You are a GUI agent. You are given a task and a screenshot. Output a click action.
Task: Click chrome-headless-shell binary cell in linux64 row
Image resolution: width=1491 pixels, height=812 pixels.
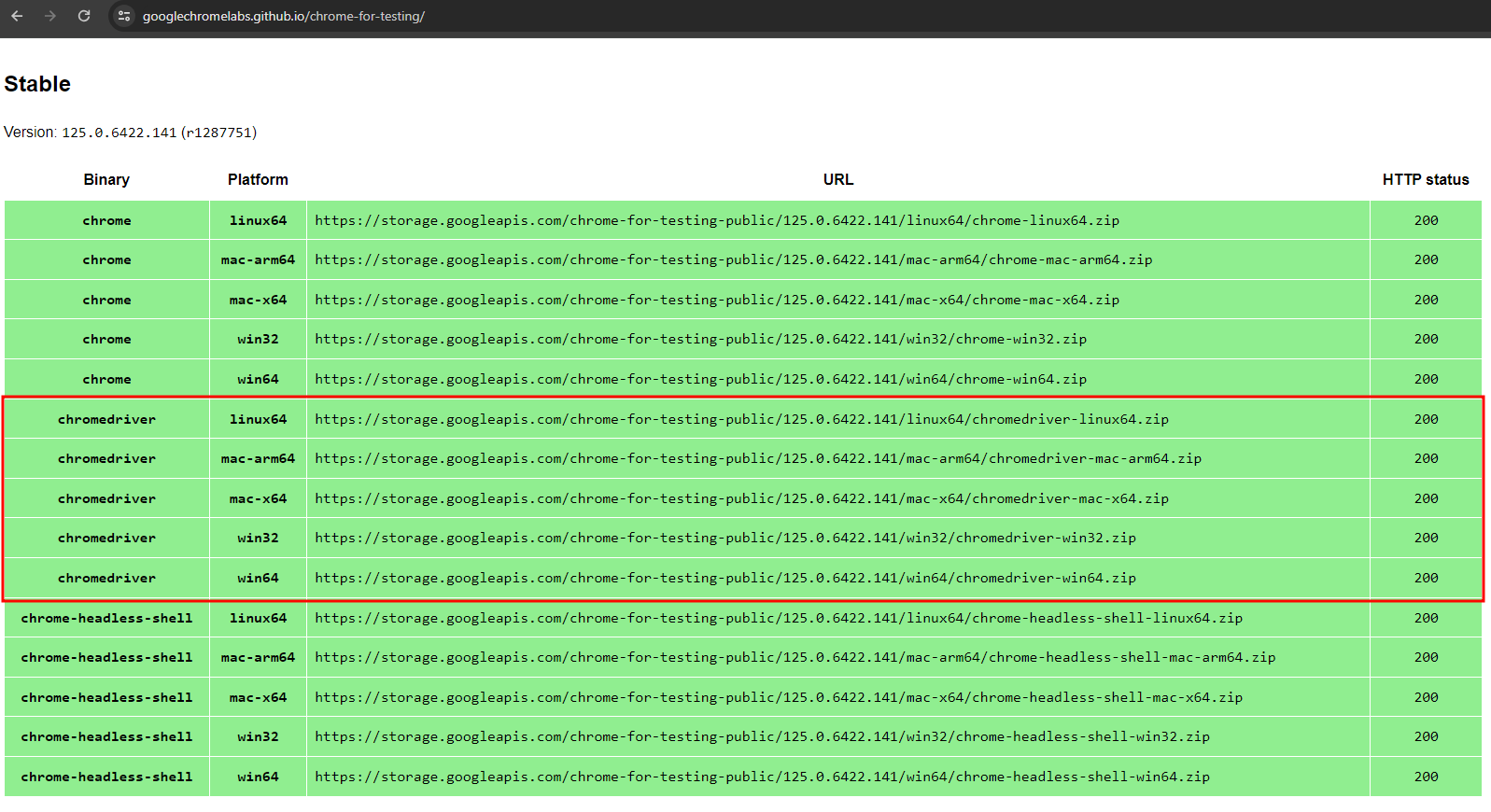coord(106,618)
